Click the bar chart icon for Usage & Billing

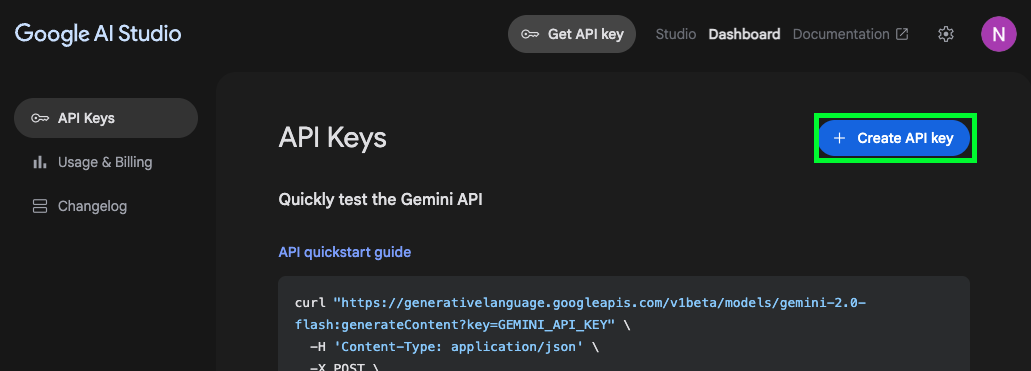pos(39,162)
